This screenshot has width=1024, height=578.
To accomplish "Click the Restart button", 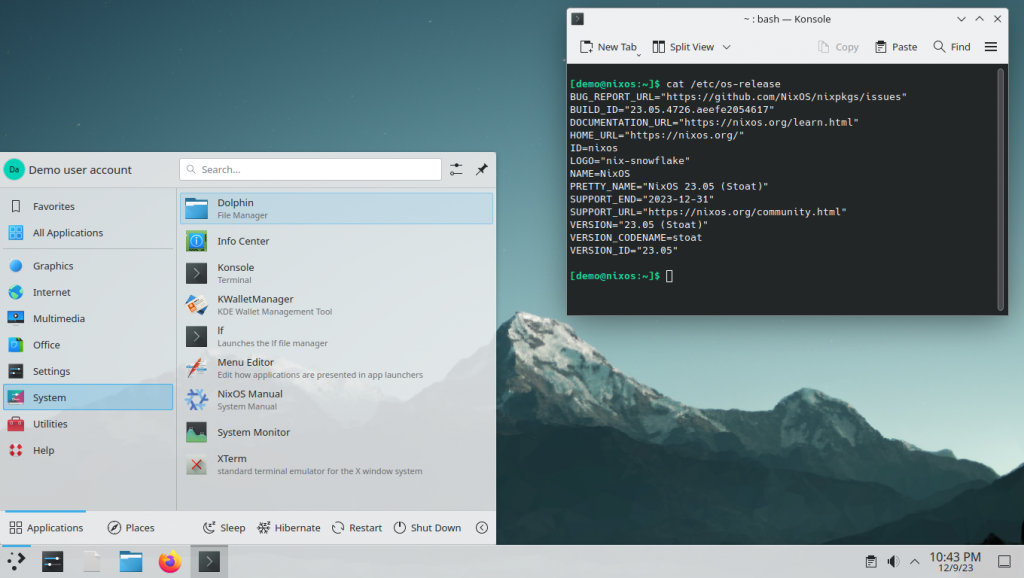I will tap(357, 528).
